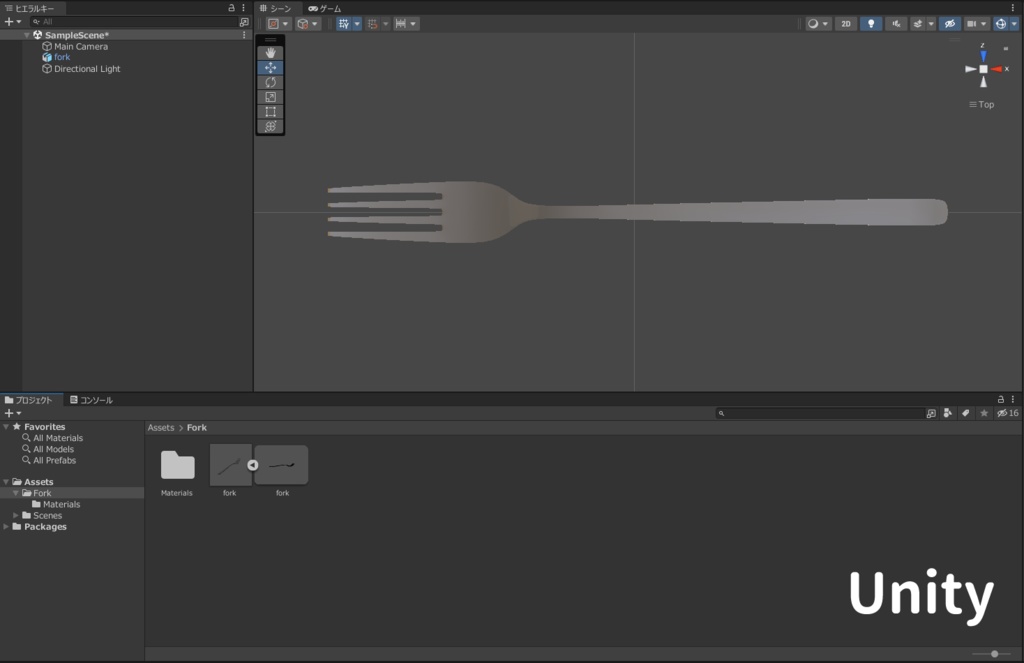Open snap increment settings dropdown arrow
The width and height of the screenshot is (1024, 663).
413,24
